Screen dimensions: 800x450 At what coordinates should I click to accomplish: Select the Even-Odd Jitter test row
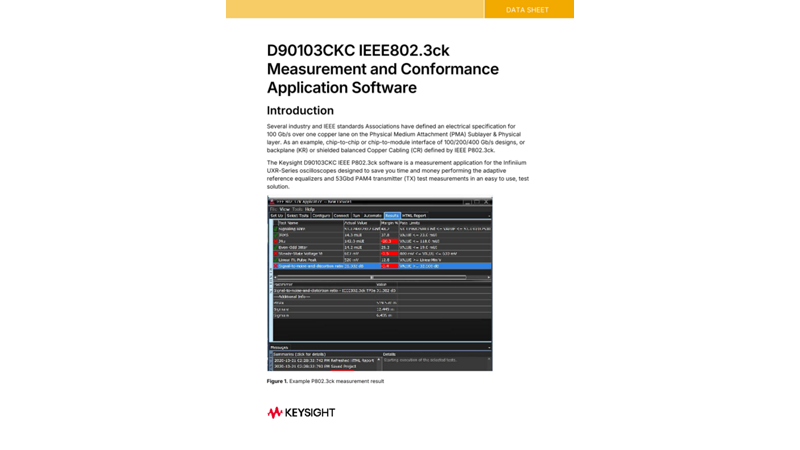pyautogui.click(x=382, y=247)
